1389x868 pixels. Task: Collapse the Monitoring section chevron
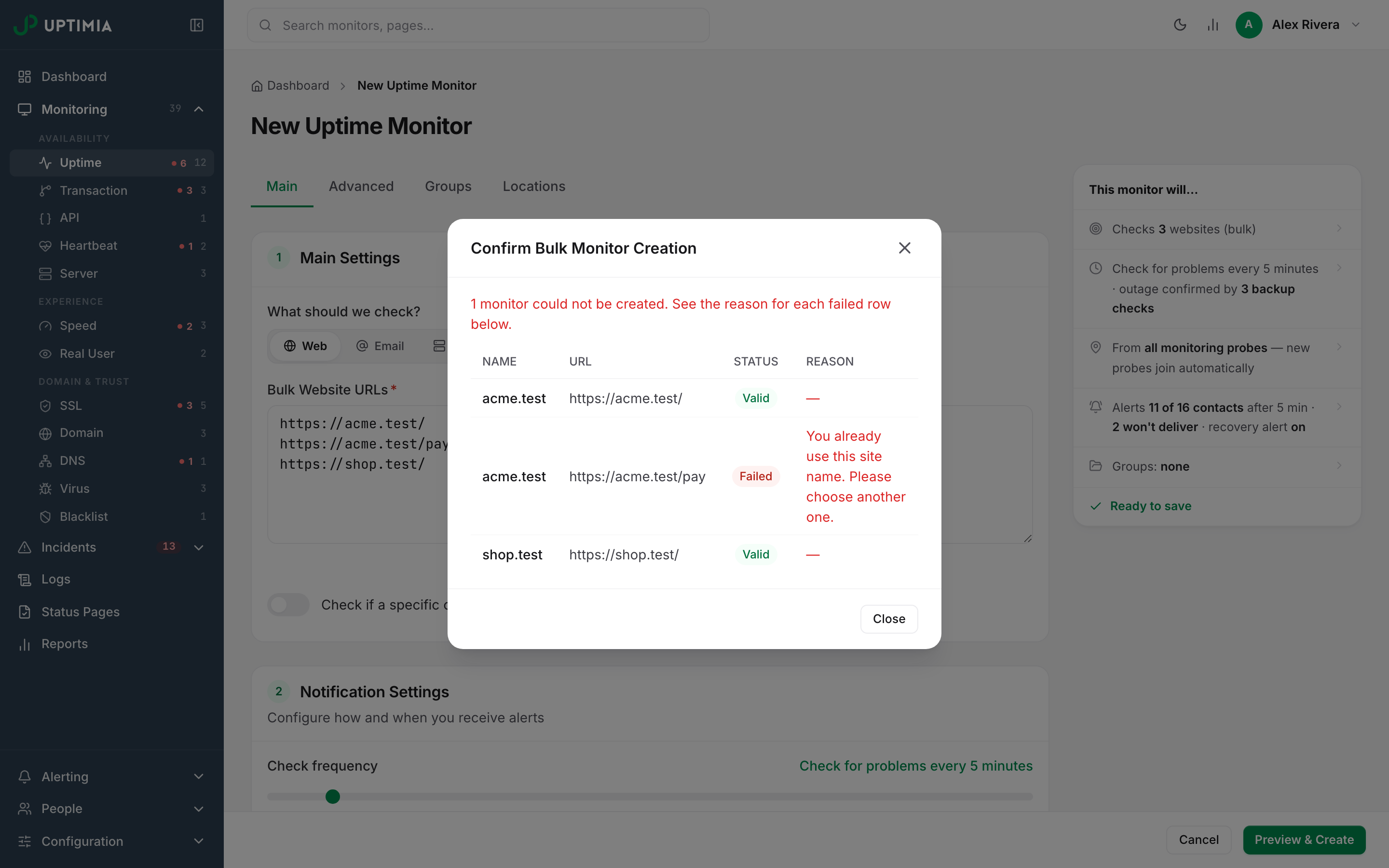[x=199, y=109]
